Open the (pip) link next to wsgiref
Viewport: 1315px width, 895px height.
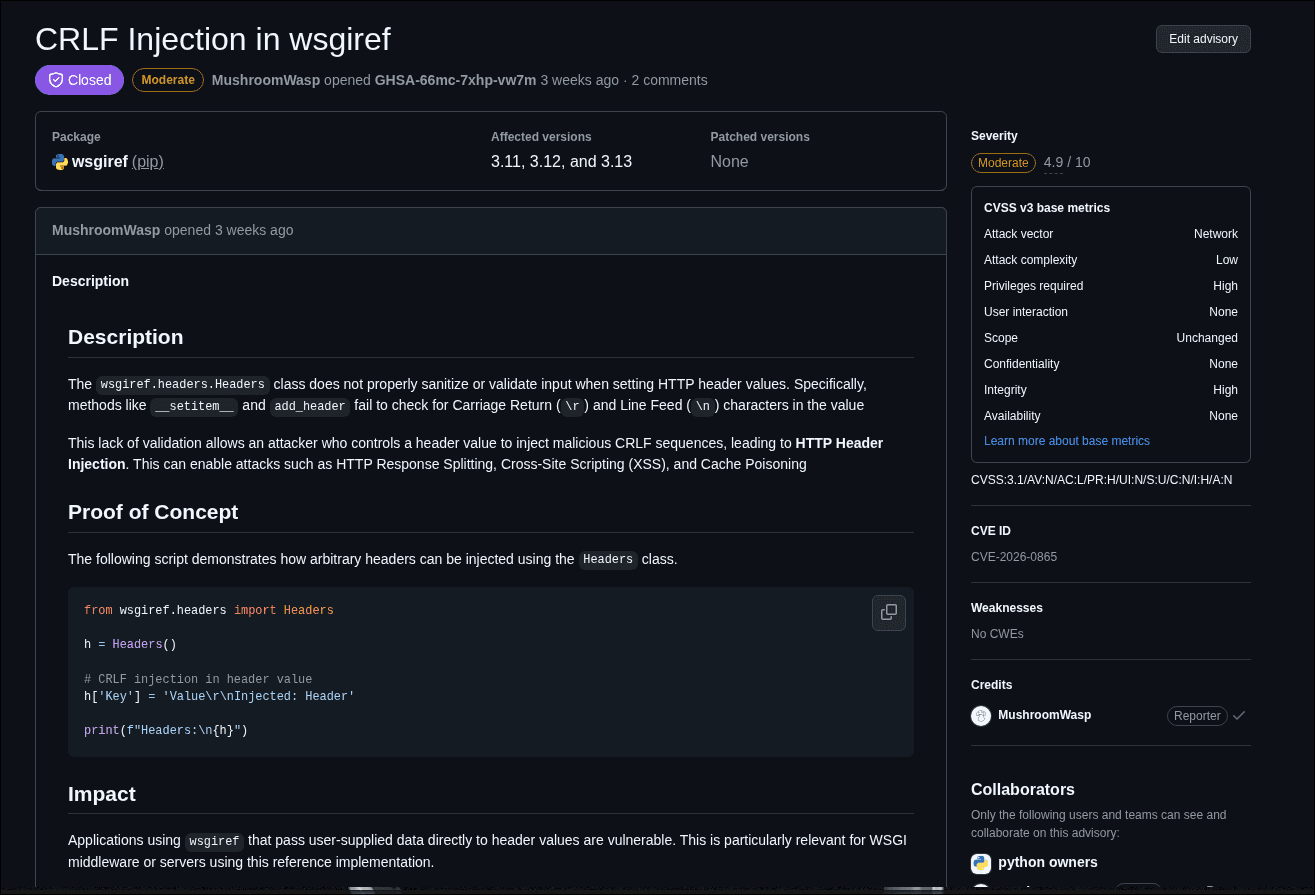pyautogui.click(x=147, y=161)
